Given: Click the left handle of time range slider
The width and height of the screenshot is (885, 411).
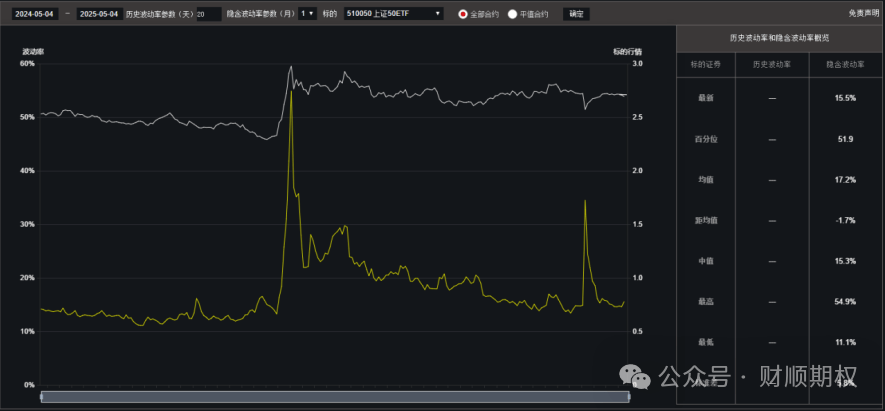Looking at the screenshot, I should [41, 397].
